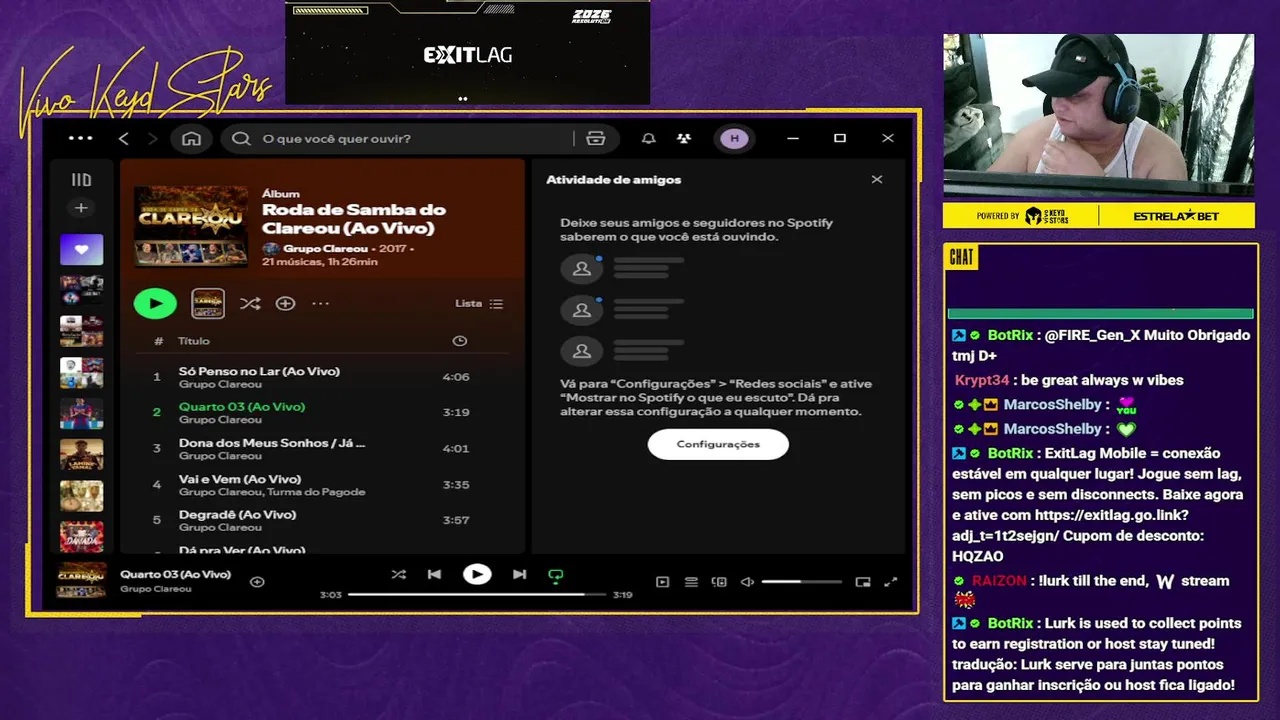
Task: Skip to the next track
Action: pyautogui.click(x=519, y=574)
